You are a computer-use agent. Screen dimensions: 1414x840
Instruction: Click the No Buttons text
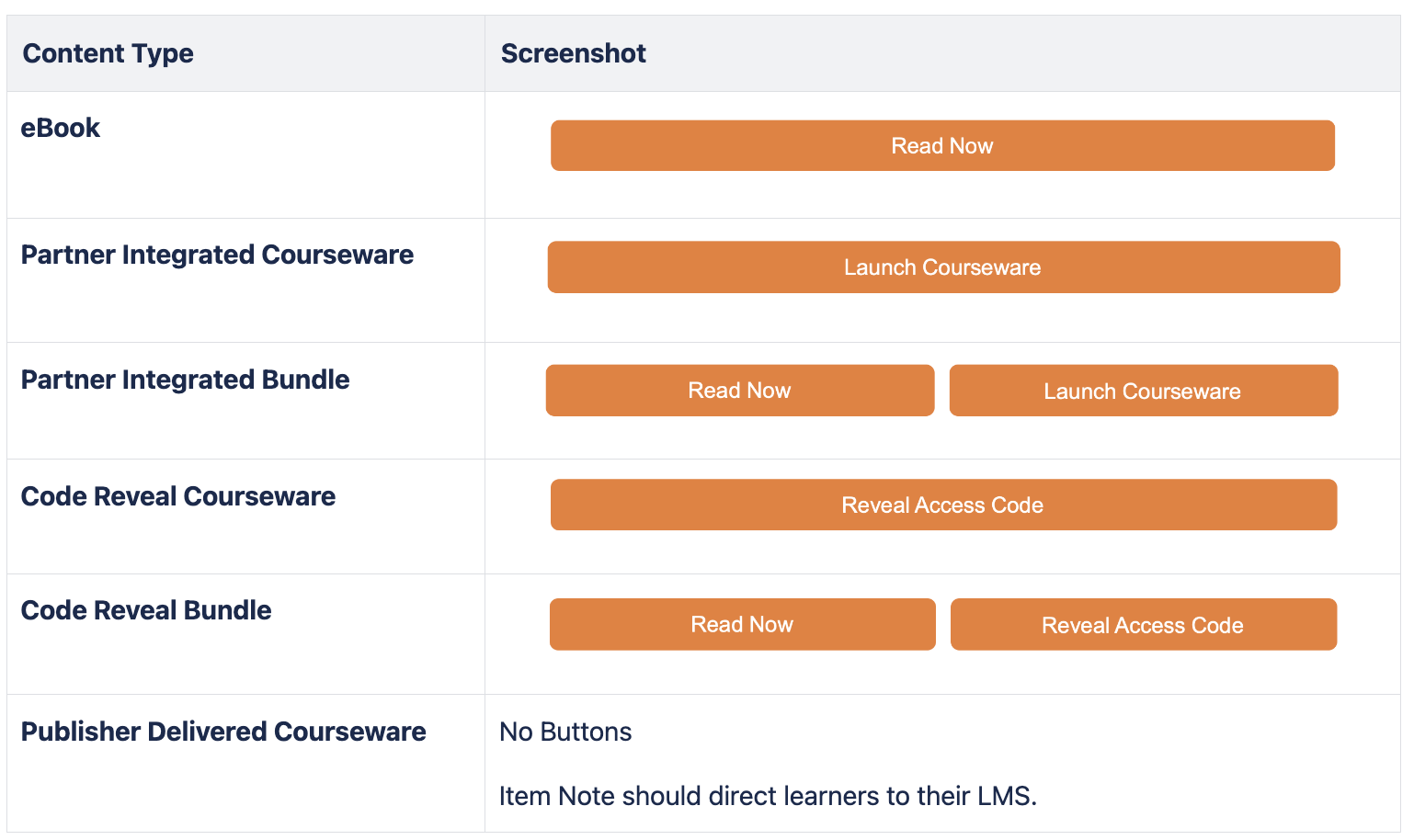[565, 732]
